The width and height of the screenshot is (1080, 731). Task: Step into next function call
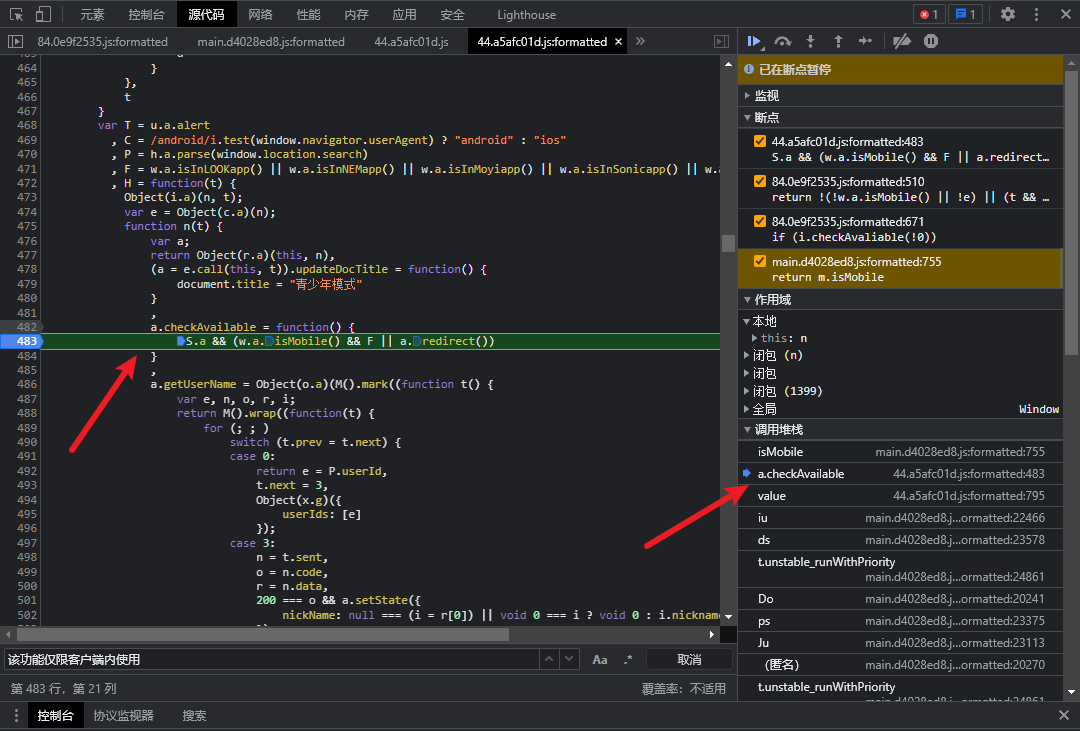point(811,42)
